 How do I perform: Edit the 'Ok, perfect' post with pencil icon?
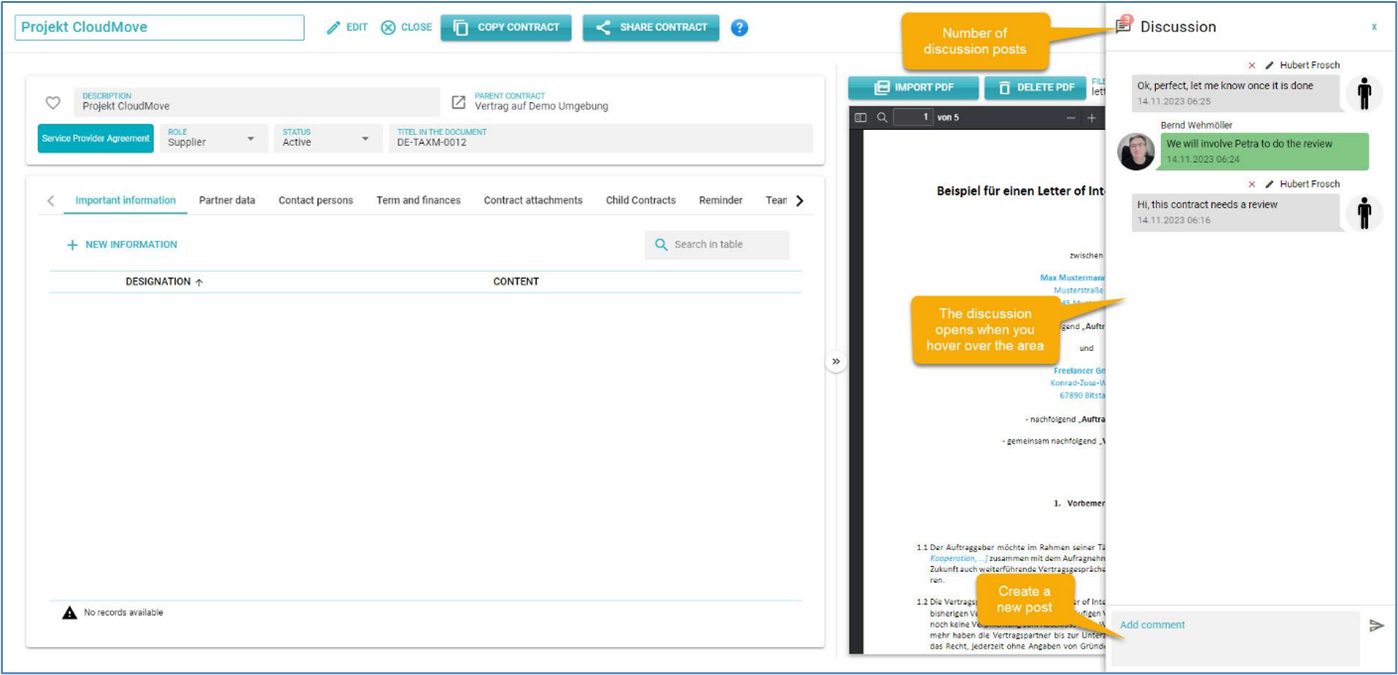(x=1269, y=65)
